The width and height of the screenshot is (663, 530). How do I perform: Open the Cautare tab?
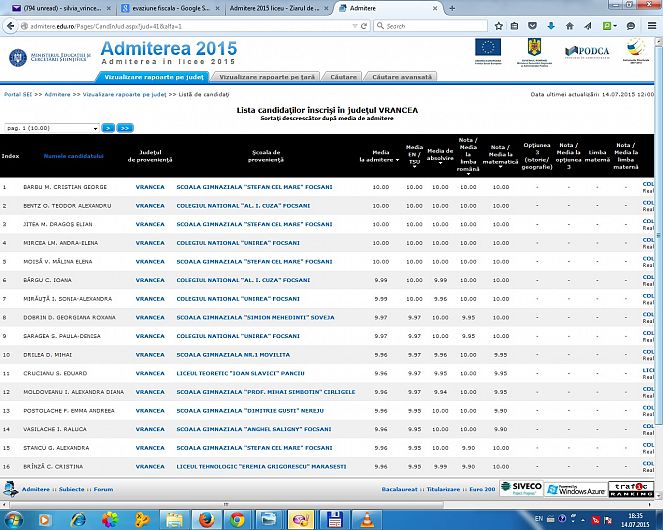[343, 77]
